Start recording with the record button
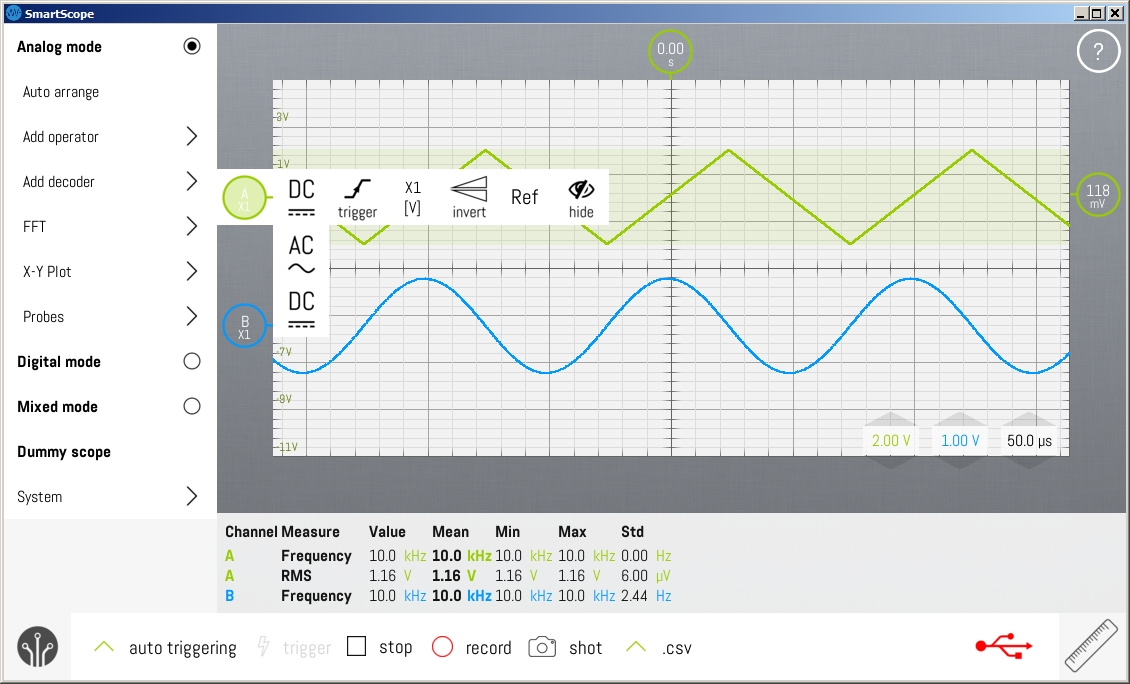Image resolution: width=1130 pixels, height=684 pixels. [442, 647]
